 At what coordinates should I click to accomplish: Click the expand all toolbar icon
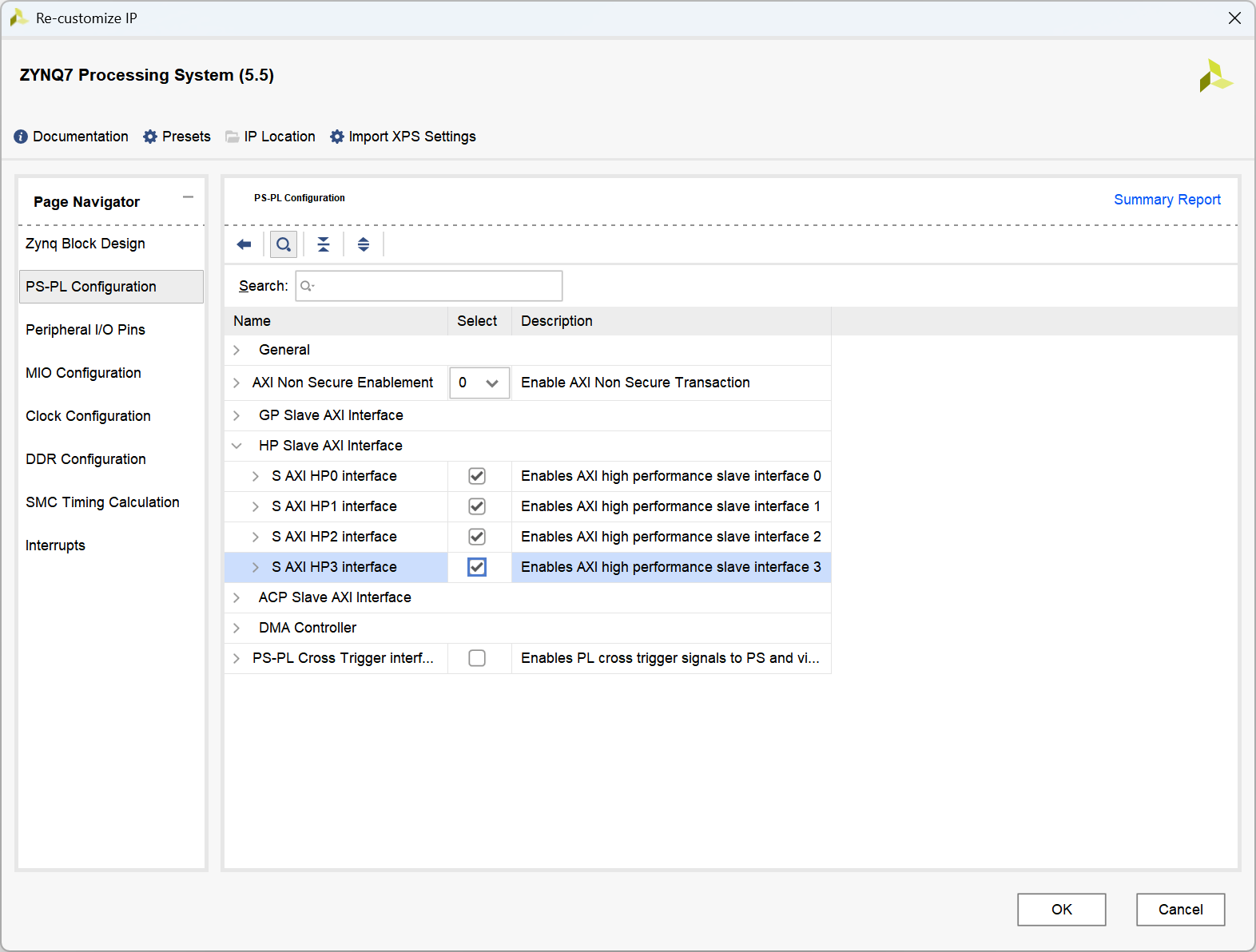point(364,244)
